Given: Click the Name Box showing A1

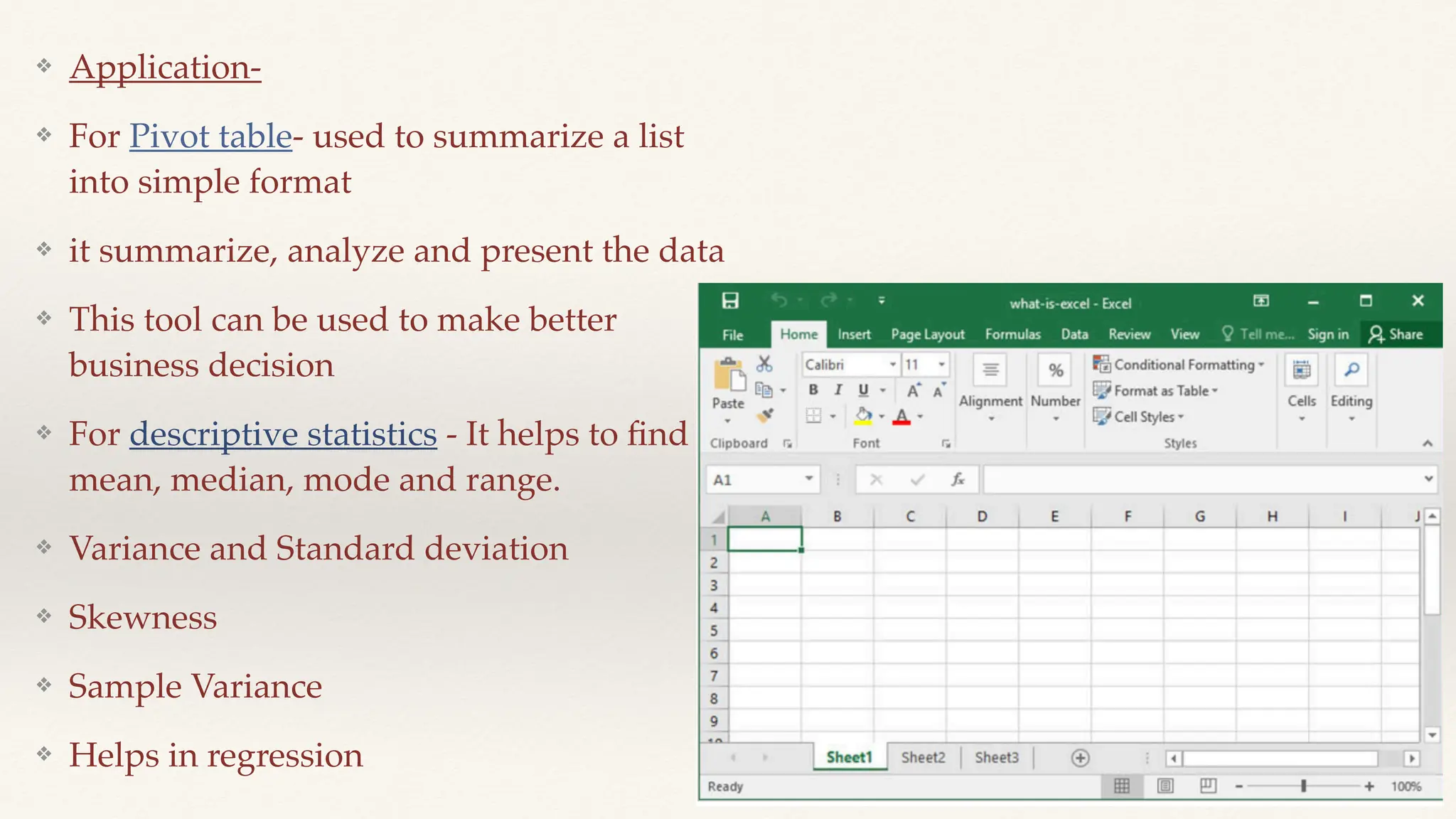Looking at the screenshot, I should (763, 480).
